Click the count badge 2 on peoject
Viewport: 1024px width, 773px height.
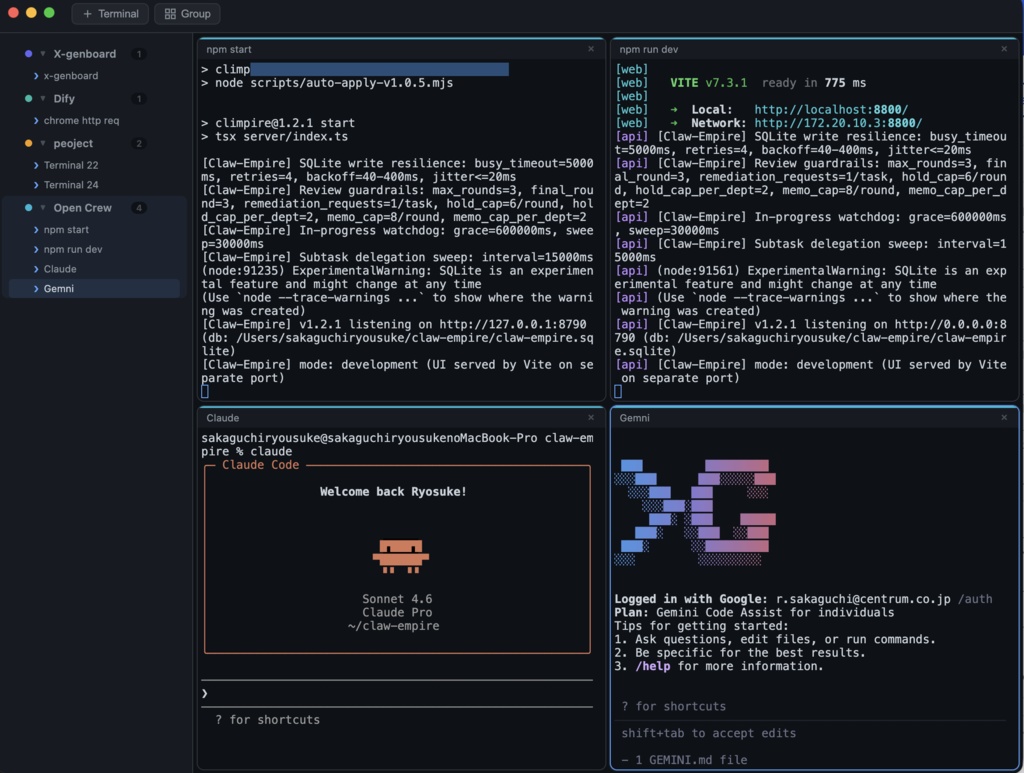pyautogui.click(x=138, y=143)
